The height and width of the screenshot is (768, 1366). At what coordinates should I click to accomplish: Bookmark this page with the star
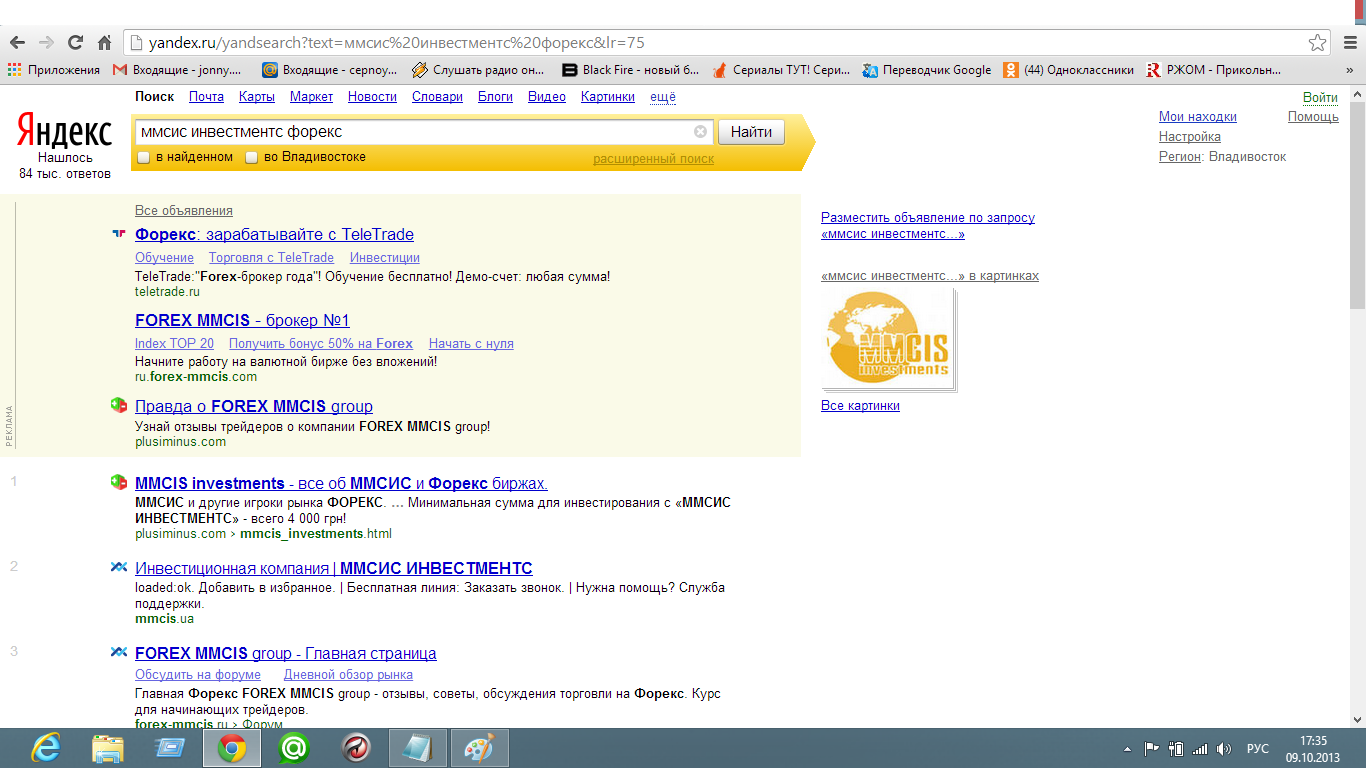pos(1318,43)
